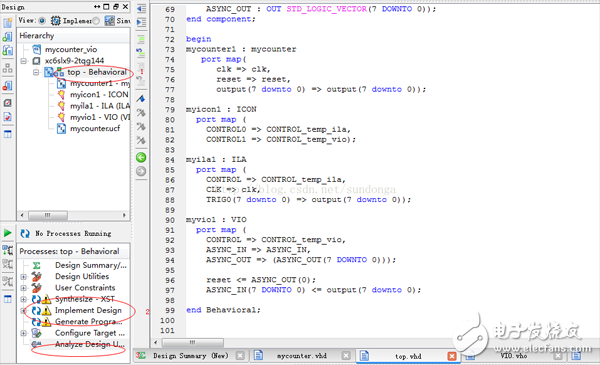The height and width of the screenshot is (365, 600).
Task: Click 'reset <= ASYNC_OUT(0);' code line
Action: click(261, 280)
